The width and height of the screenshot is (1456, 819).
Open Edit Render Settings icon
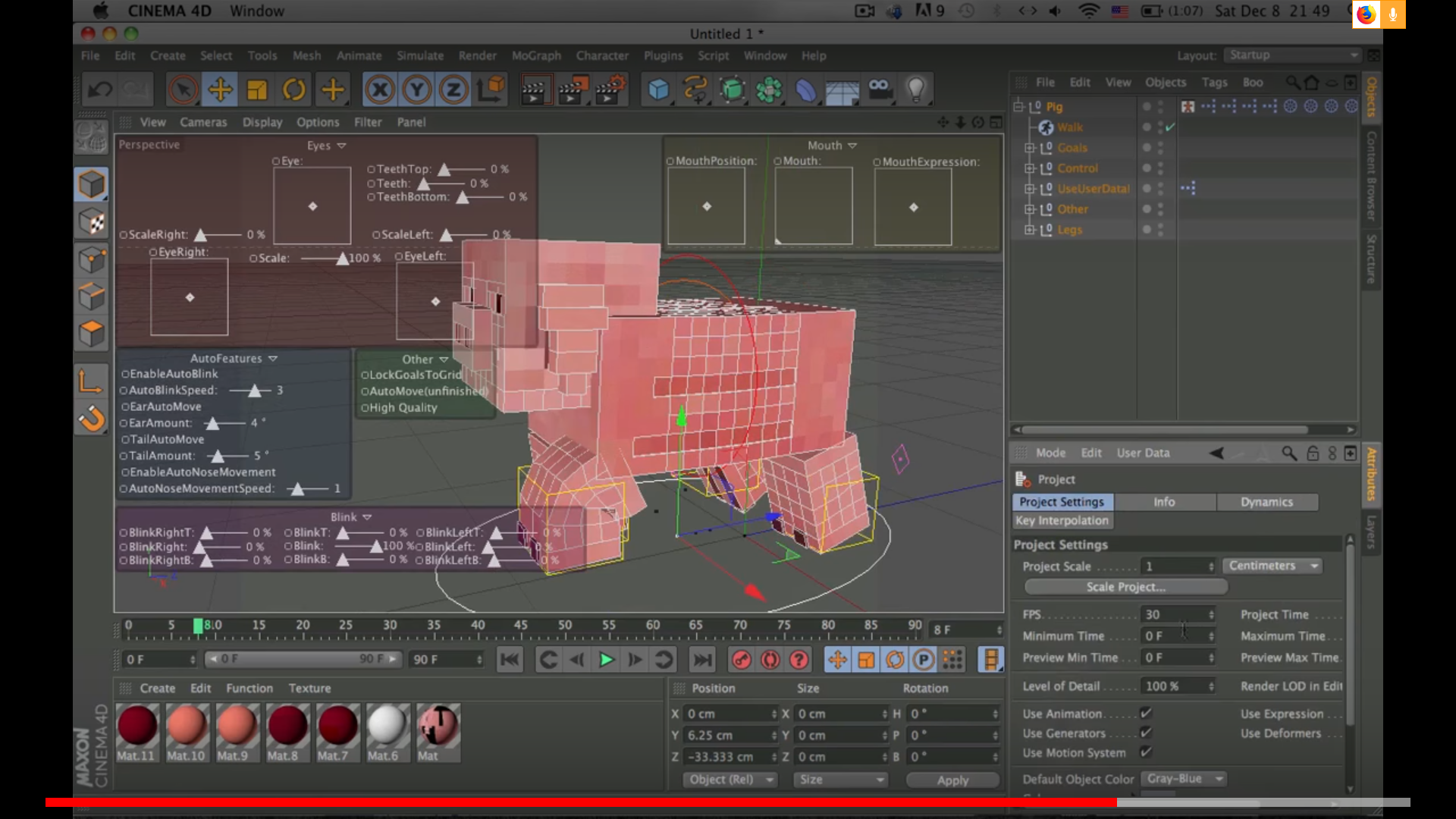click(x=610, y=89)
